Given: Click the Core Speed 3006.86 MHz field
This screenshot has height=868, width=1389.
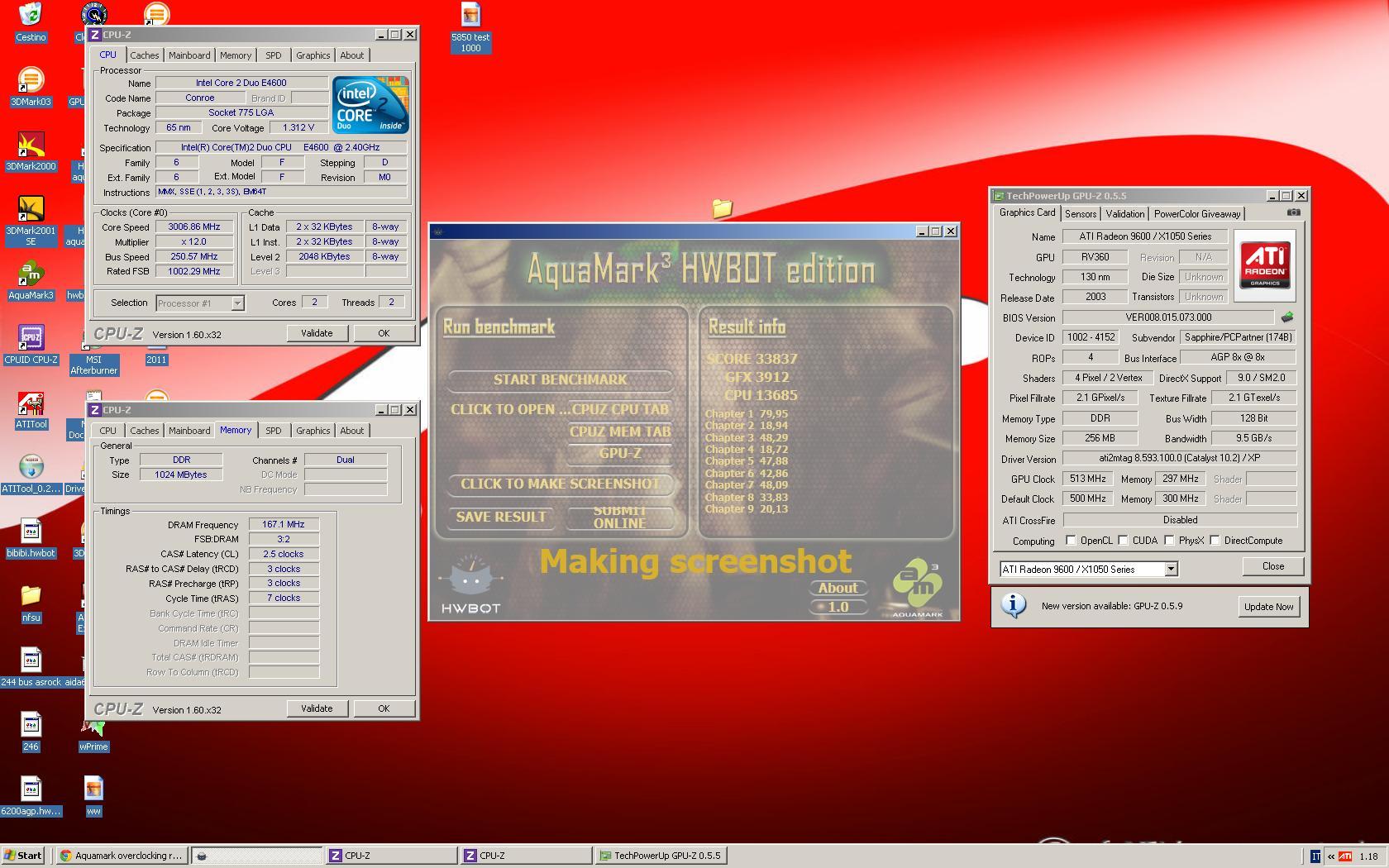Looking at the screenshot, I should [195, 227].
